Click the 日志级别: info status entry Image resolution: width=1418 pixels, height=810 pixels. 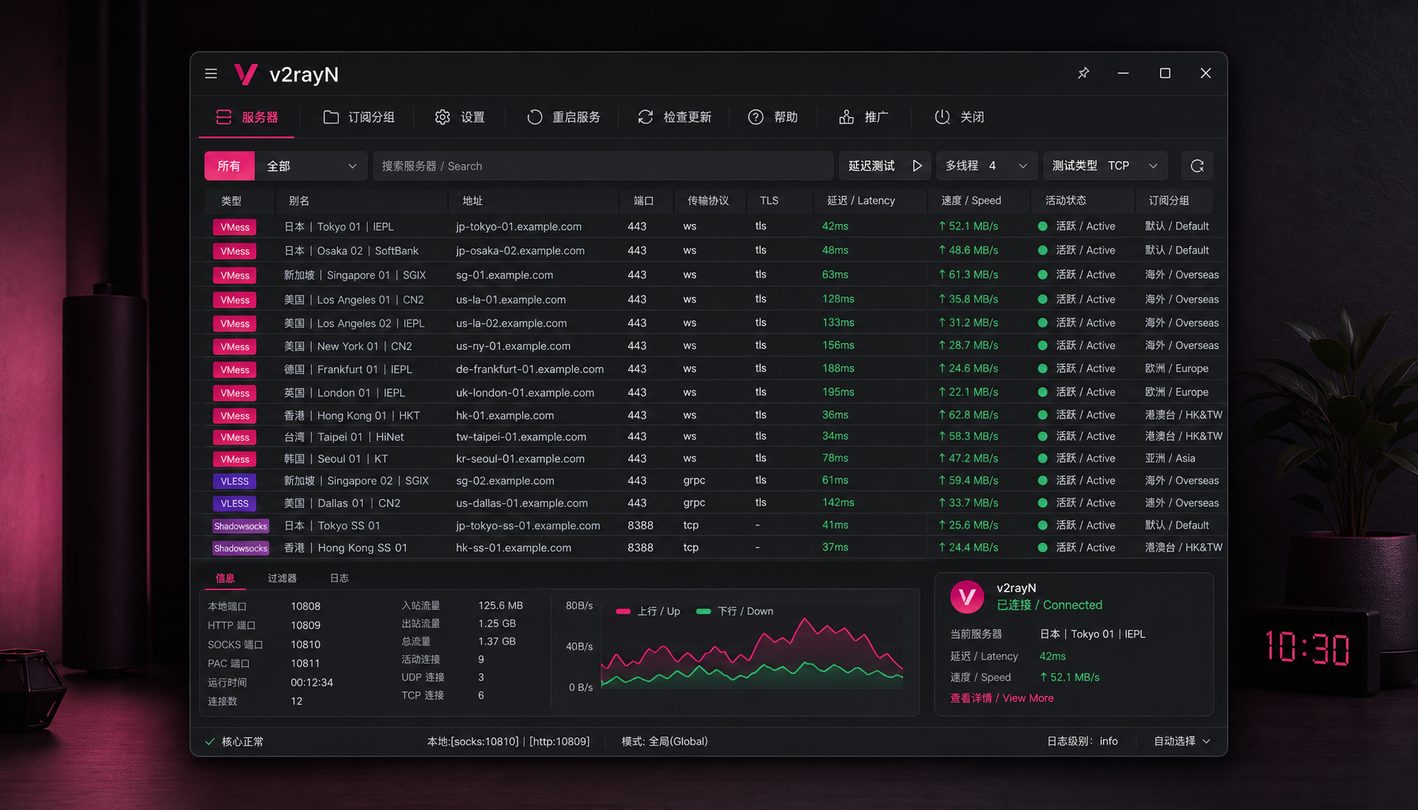tap(1082, 742)
